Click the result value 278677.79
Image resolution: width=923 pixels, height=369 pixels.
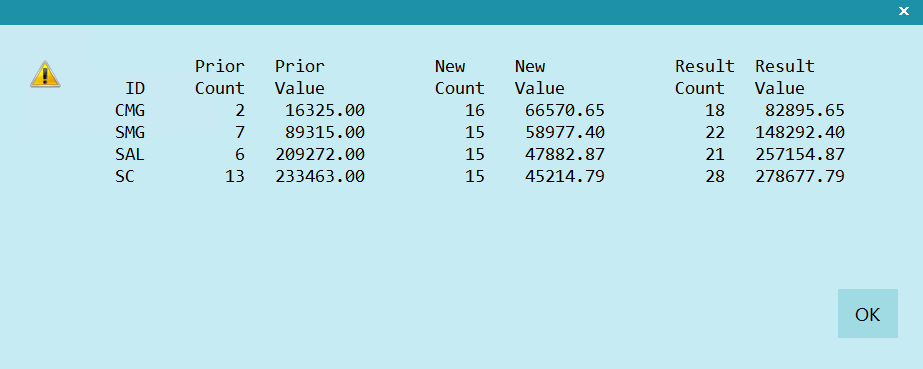(800, 177)
